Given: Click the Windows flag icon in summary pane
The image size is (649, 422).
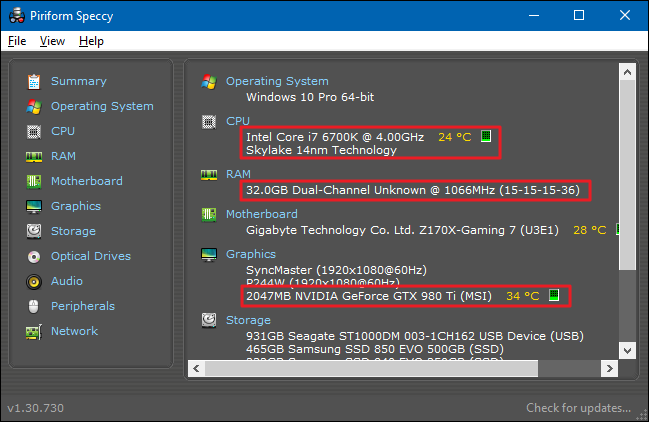Looking at the screenshot, I should click(x=209, y=82).
